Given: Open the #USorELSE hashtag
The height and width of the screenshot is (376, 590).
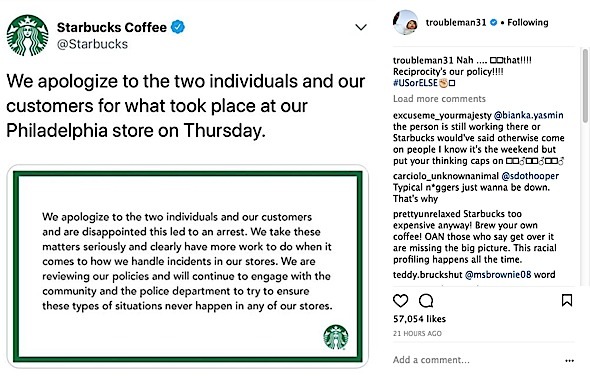Looking at the screenshot, I should pyautogui.click(x=415, y=83).
